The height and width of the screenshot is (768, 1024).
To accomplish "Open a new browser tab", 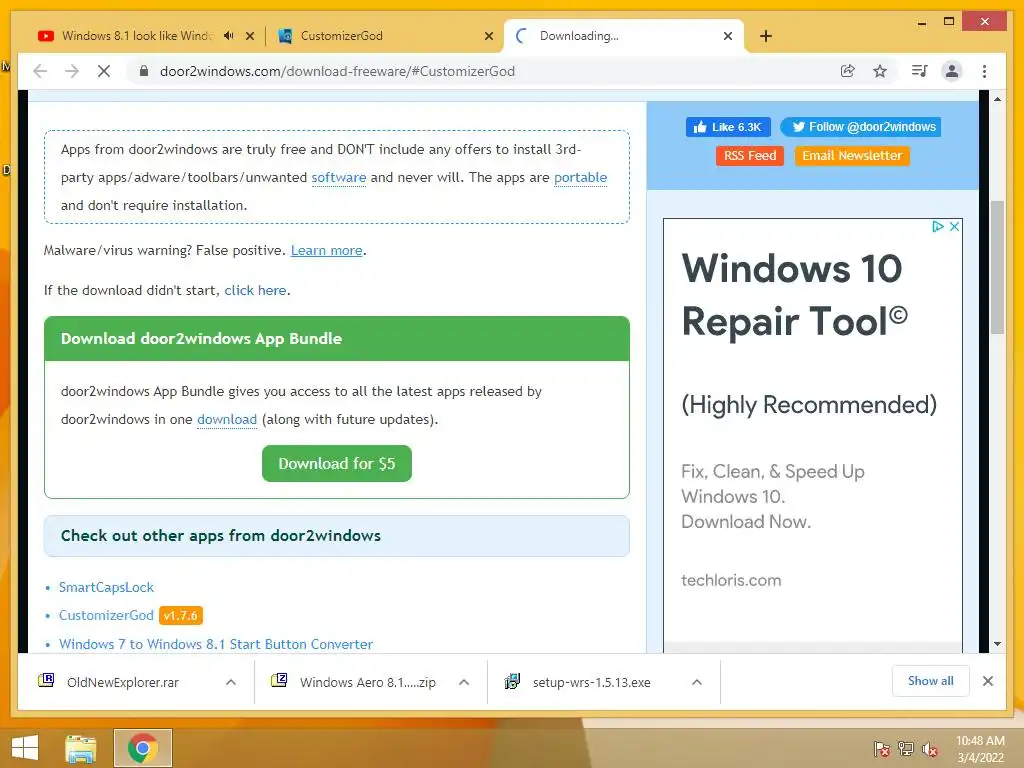I will 766,36.
